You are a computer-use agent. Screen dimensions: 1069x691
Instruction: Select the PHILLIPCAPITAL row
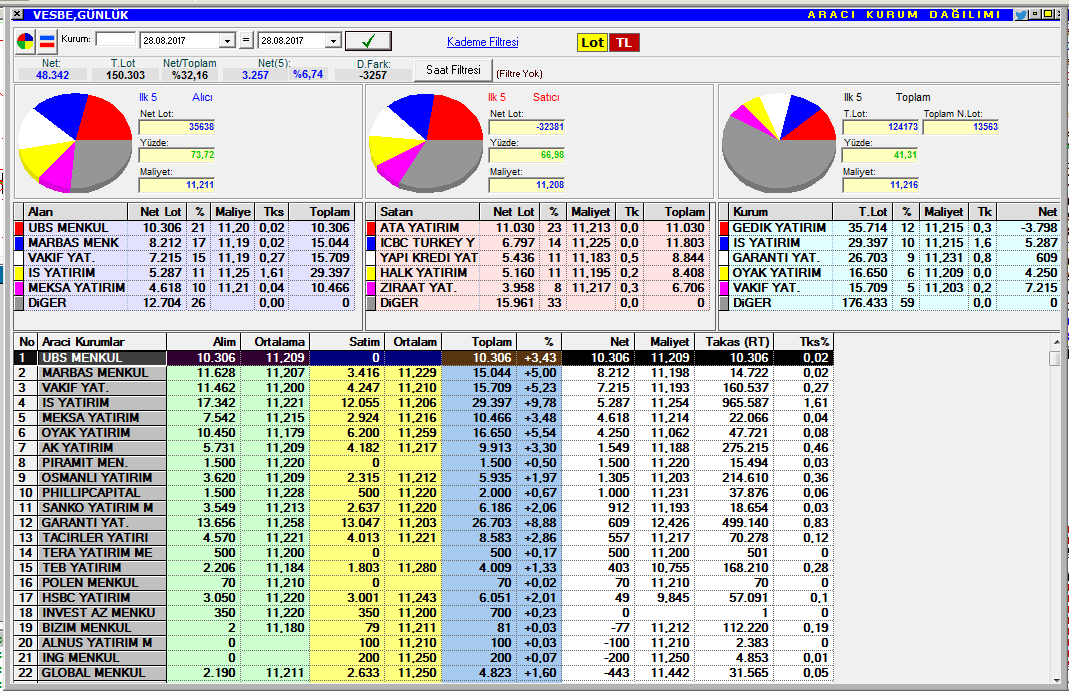pos(423,493)
